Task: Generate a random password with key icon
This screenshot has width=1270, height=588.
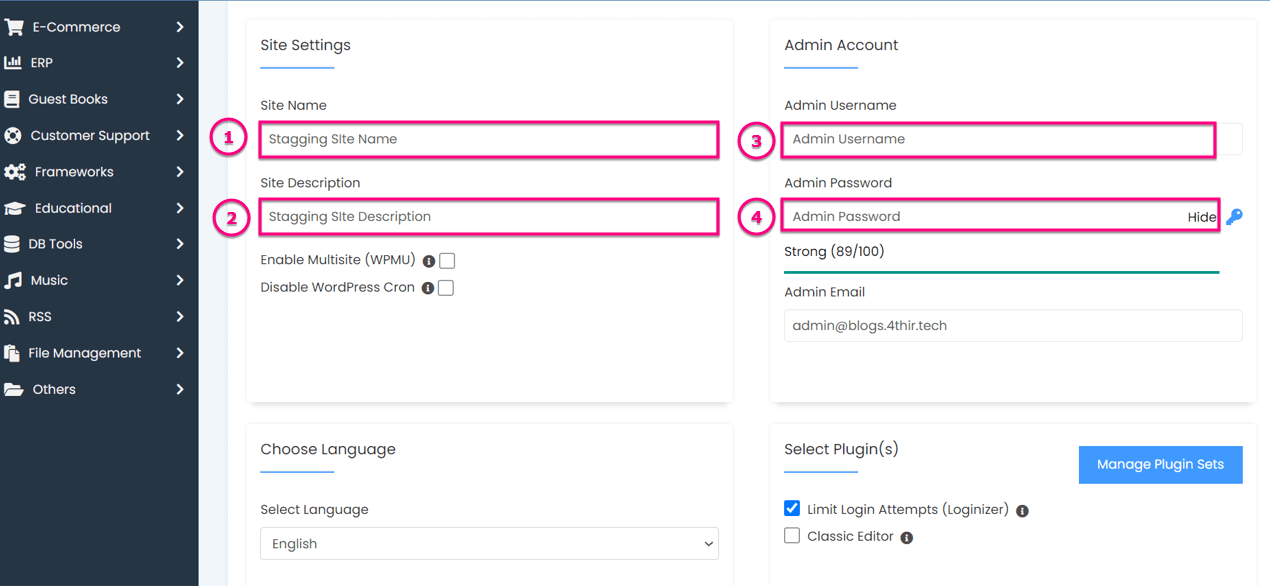Action: click(1235, 217)
